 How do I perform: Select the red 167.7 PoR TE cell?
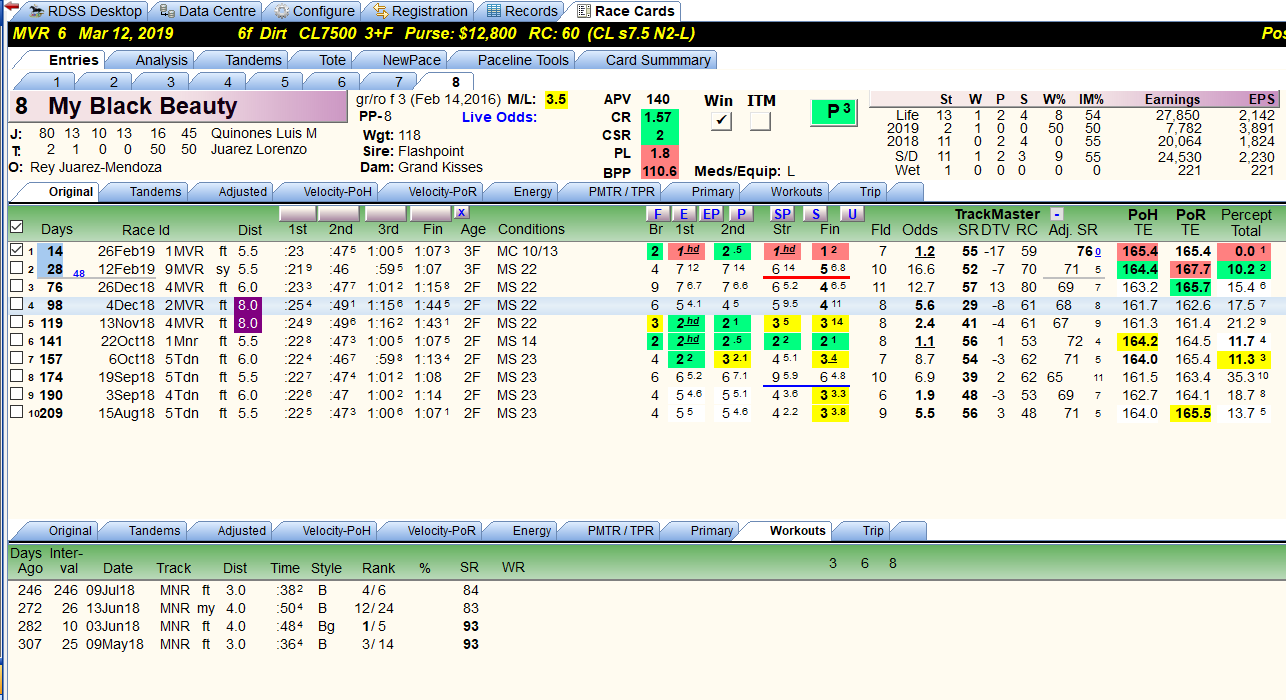pyautogui.click(x=1191, y=268)
